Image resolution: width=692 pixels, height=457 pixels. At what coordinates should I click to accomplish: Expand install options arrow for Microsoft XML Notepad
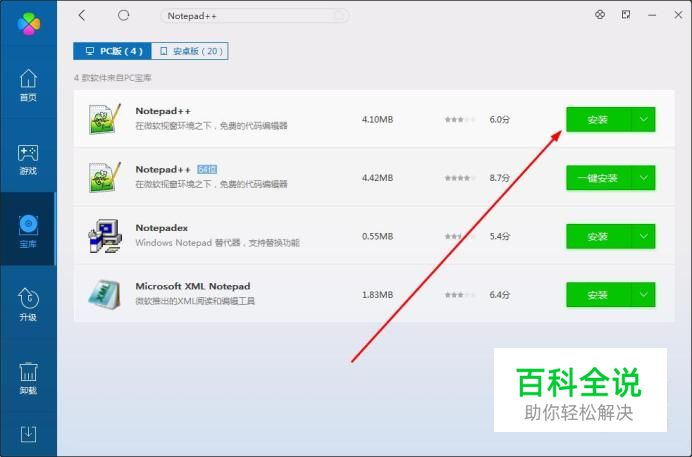coord(643,295)
